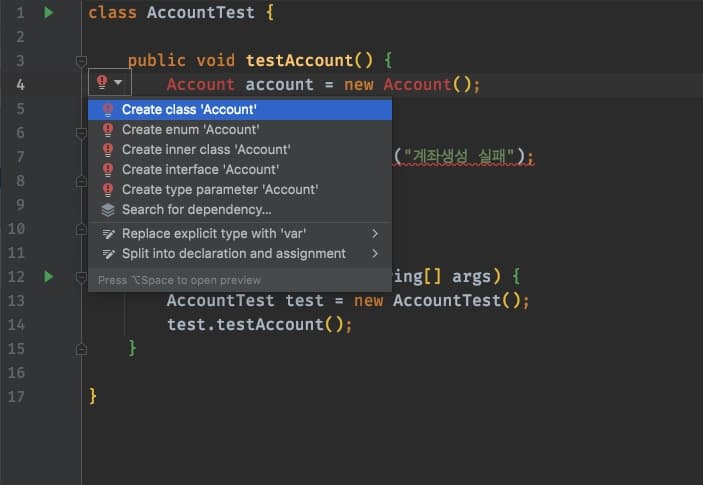
Task: Click the red error bulb on line 4
Action: pyautogui.click(x=102, y=82)
